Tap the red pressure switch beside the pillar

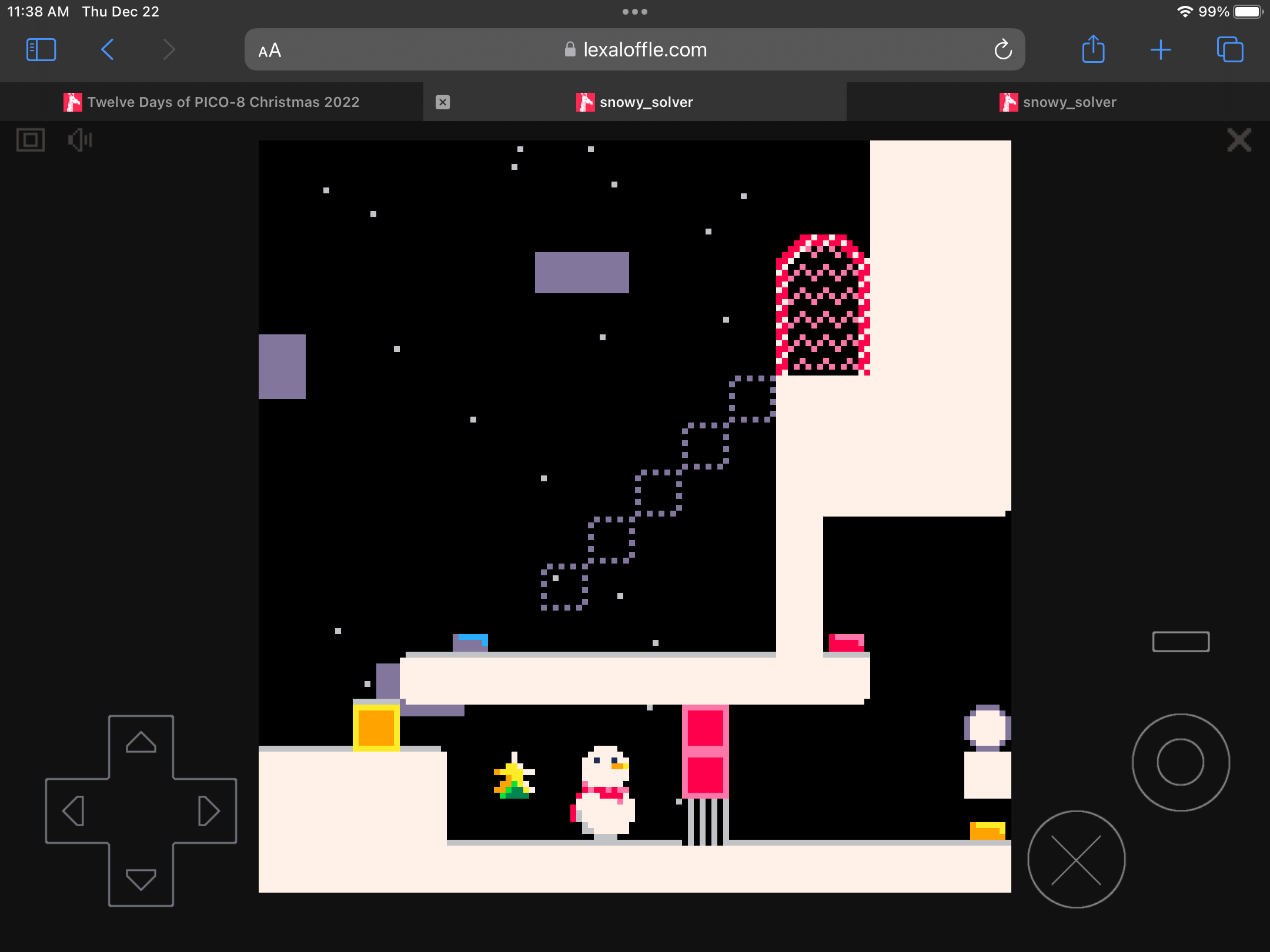click(x=847, y=642)
